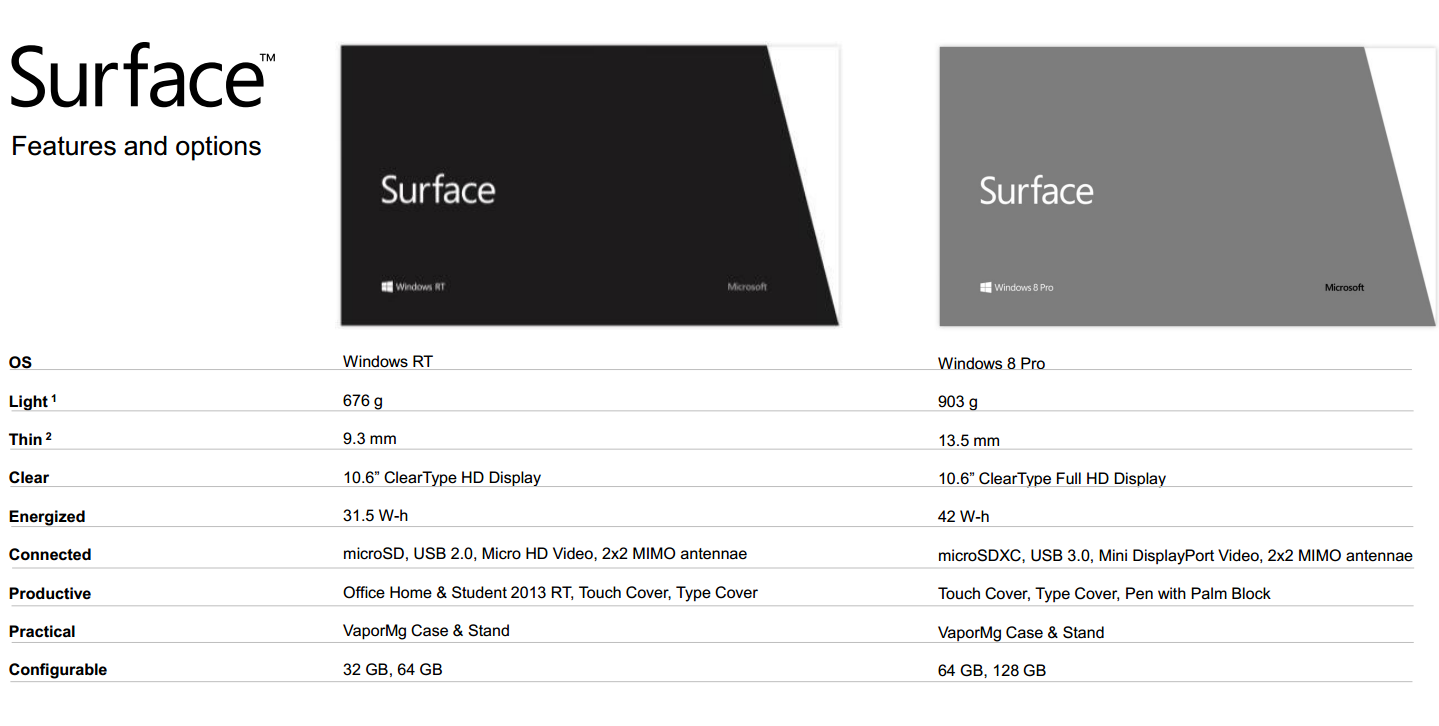Click the 13.5 mm thickness value
Image resolution: width=1439 pixels, height=726 pixels.
969,440
